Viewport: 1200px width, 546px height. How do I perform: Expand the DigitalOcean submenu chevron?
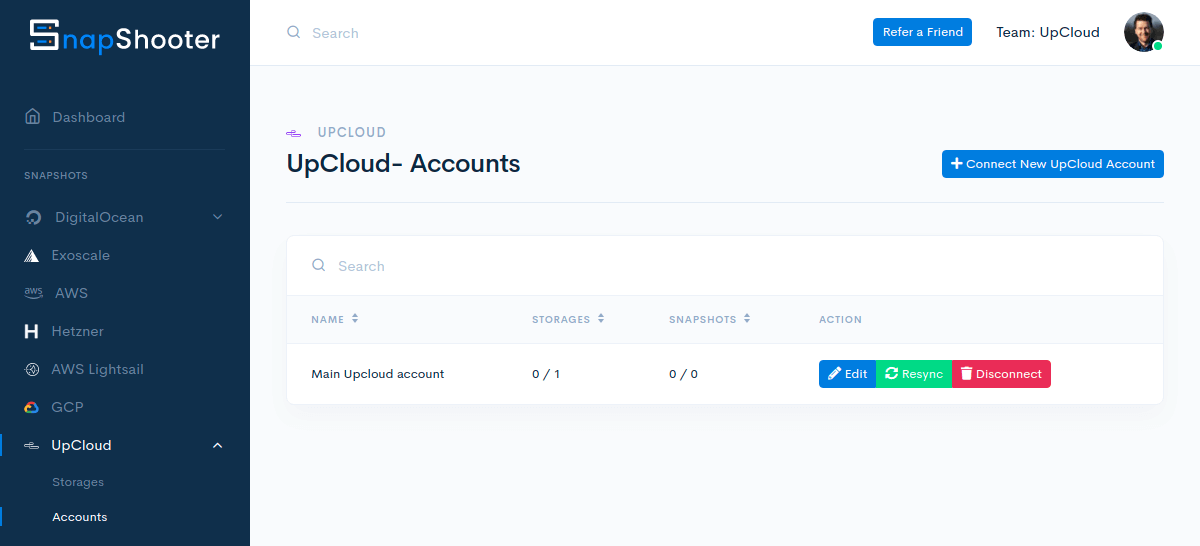[x=218, y=217]
